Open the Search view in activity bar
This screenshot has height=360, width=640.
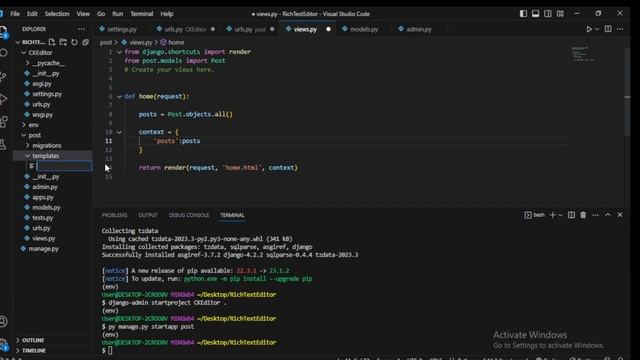point(4,53)
